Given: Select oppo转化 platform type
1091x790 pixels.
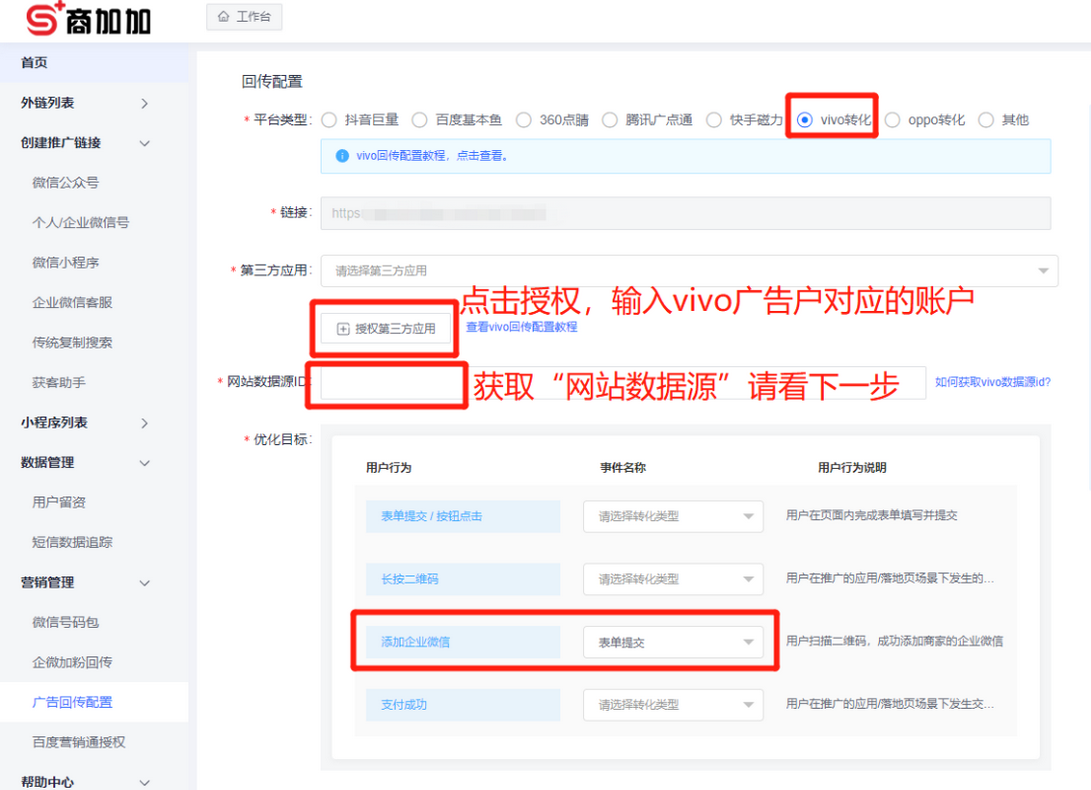Looking at the screenshot, I should (x=892, y=120).
